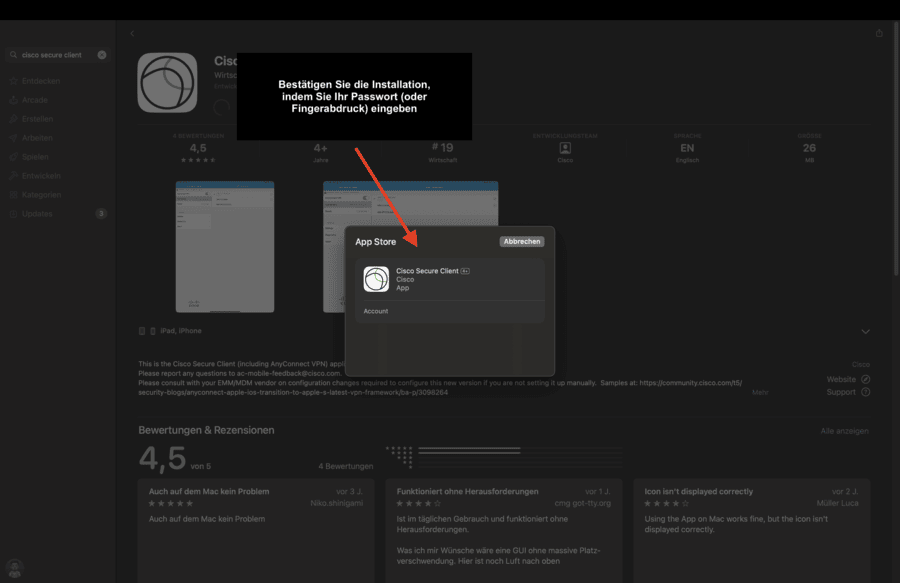Go back using the chevron above the app icon
The width and height of the screenshot is (900, 583).
point(132,33)
